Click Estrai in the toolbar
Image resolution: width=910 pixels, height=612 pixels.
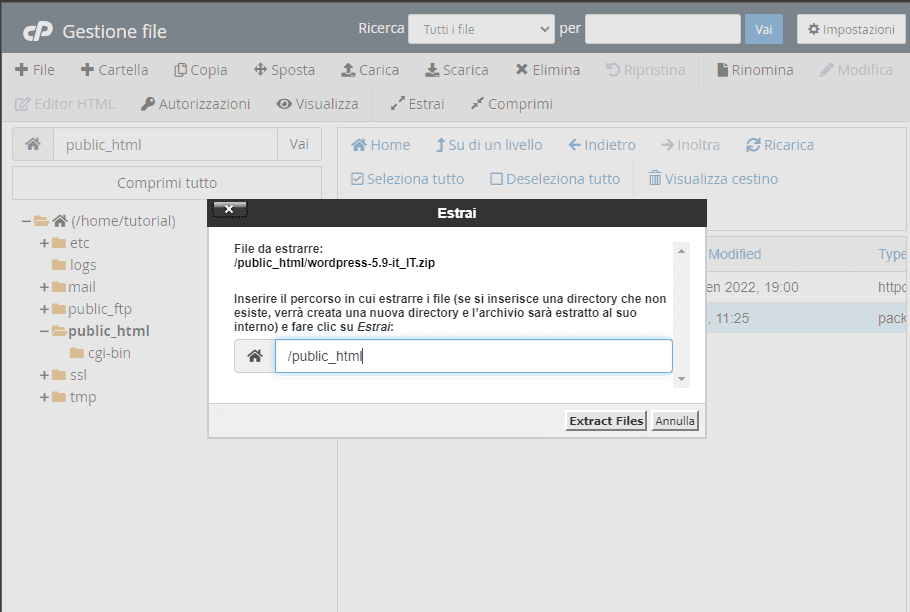(417, 104)
